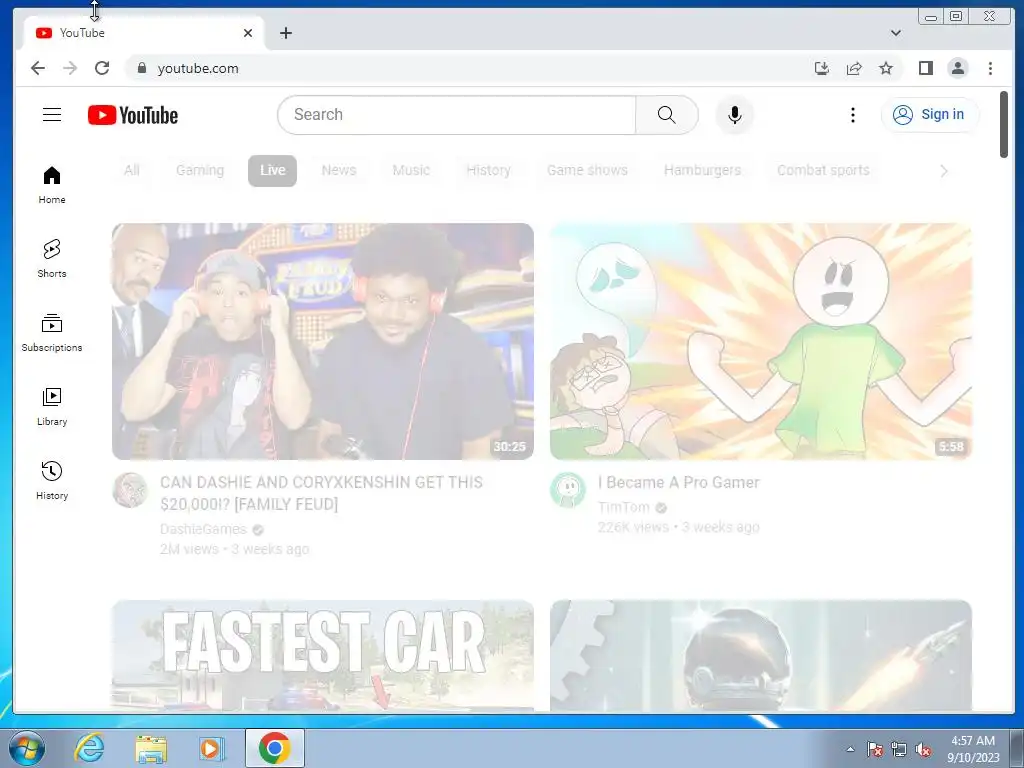Screen dimensions: 1024x768
Task: Click the browser Forward arrow
Action: click(x=70, y=68)
